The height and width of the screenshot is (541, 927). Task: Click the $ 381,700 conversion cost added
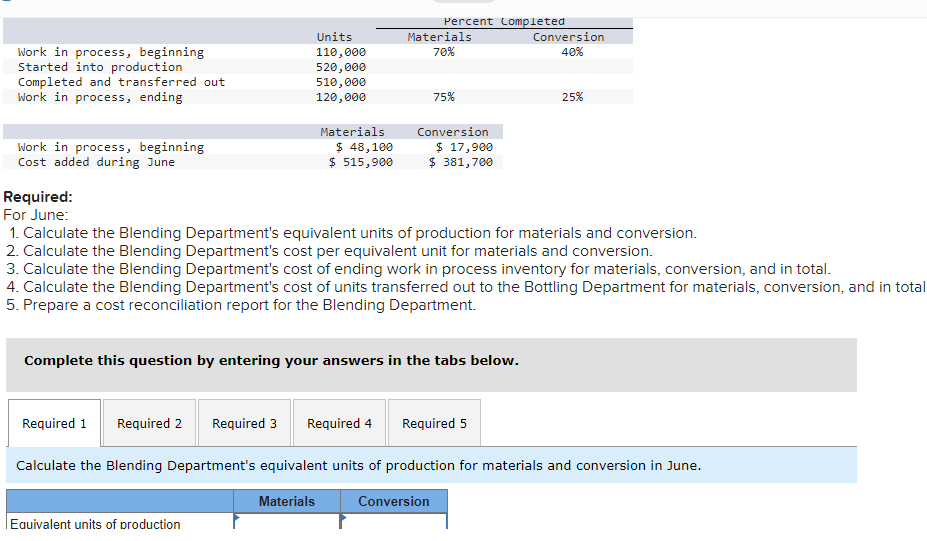(x=461, y=162)
